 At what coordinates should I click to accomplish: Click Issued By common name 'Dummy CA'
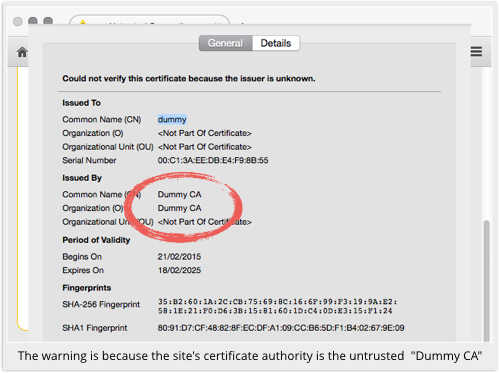pos(179,194)
